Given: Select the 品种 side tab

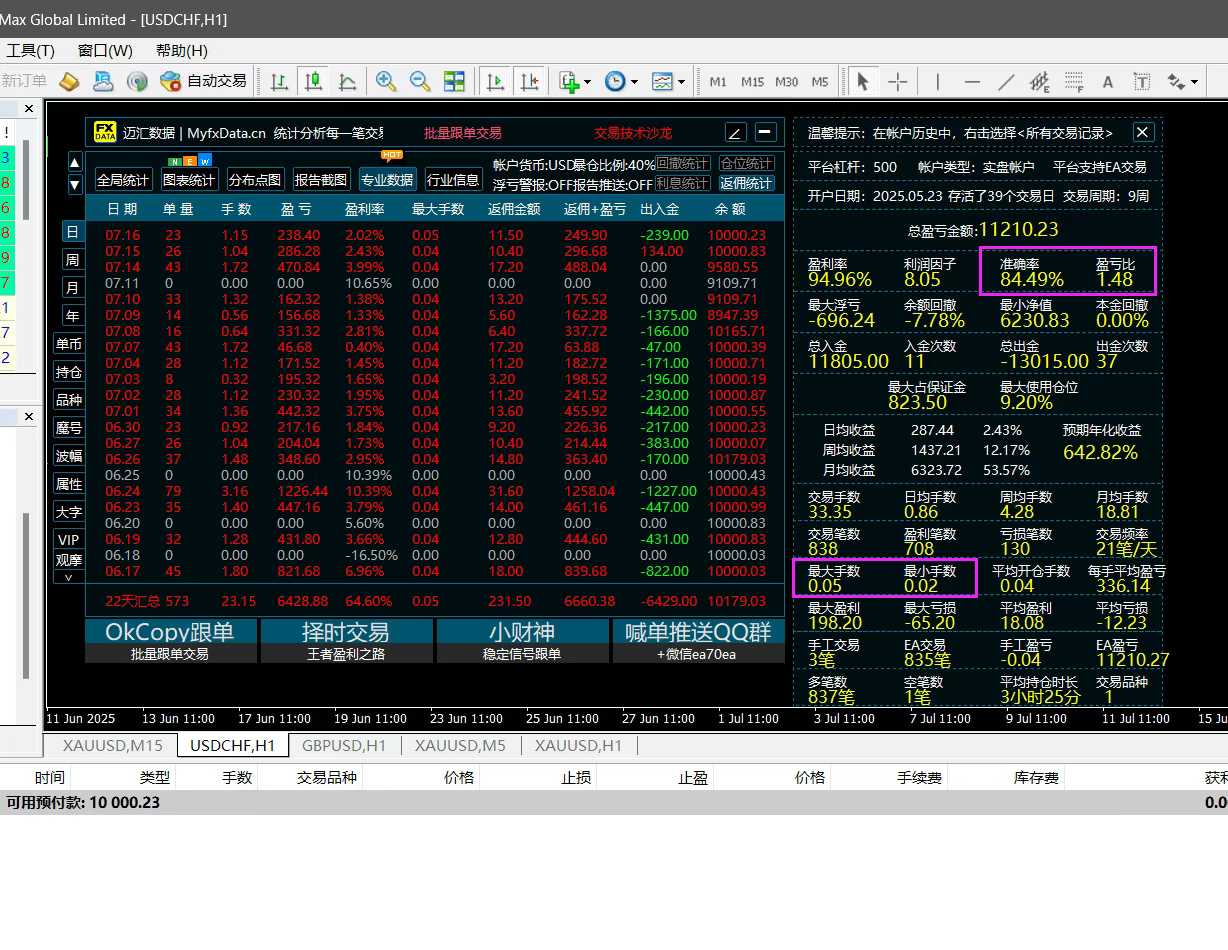Looking at the screenshot, I should click(69, 400).
